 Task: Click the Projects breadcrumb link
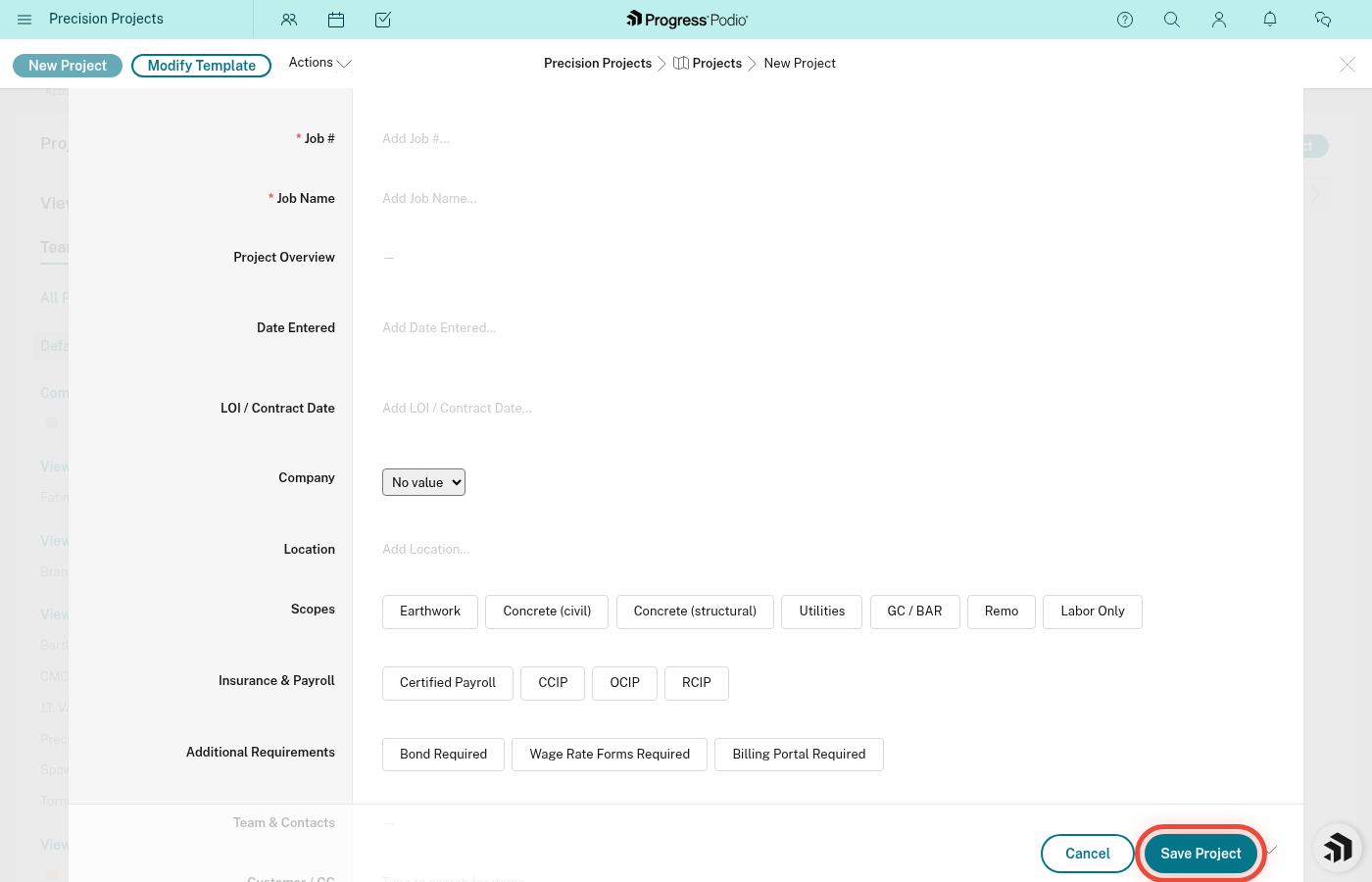tap(716, 63)
